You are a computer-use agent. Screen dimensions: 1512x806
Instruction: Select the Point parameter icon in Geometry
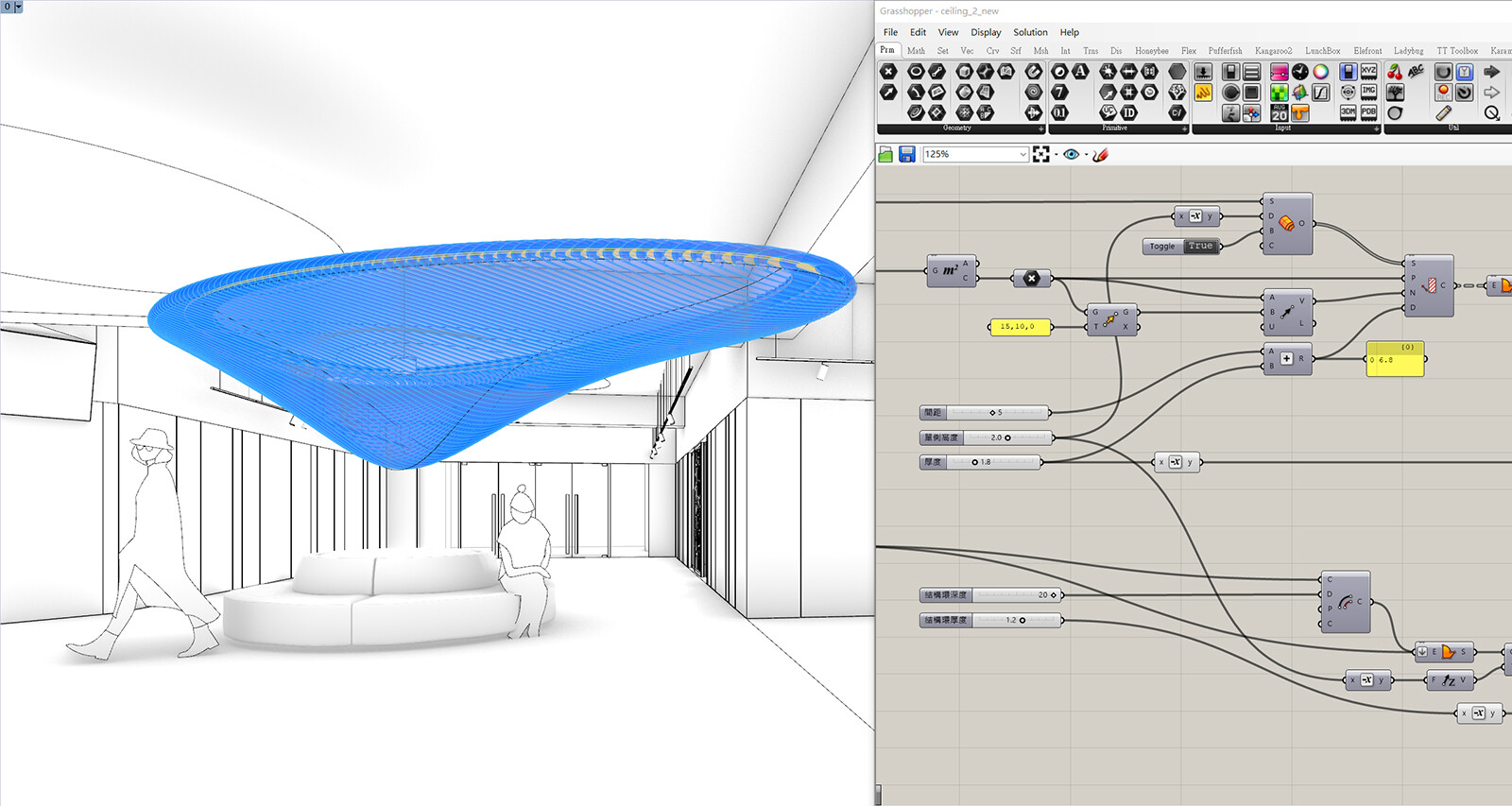pos(888,72)
